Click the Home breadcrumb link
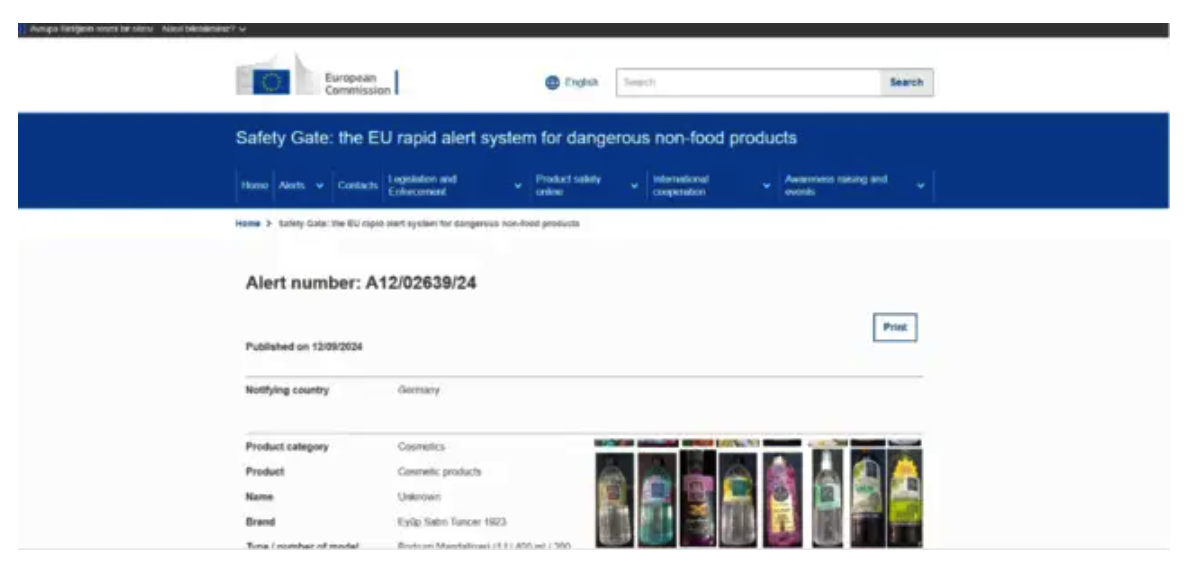This screenshot has width=1188, height=574. click(248, 224)
